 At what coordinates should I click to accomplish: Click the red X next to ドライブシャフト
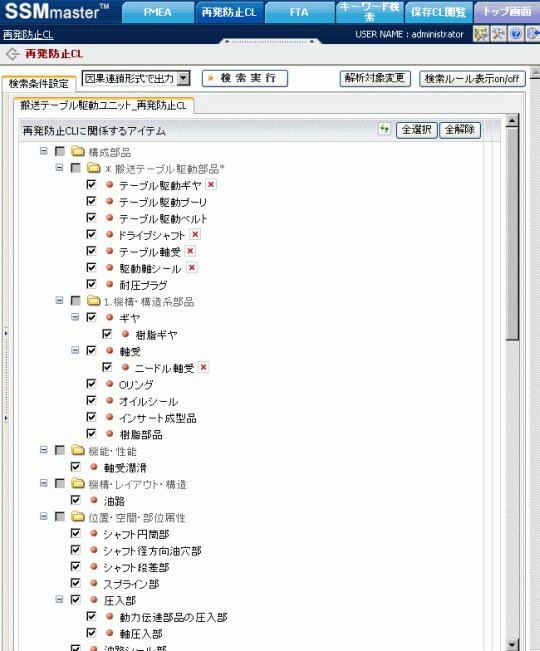click(195, 235)
